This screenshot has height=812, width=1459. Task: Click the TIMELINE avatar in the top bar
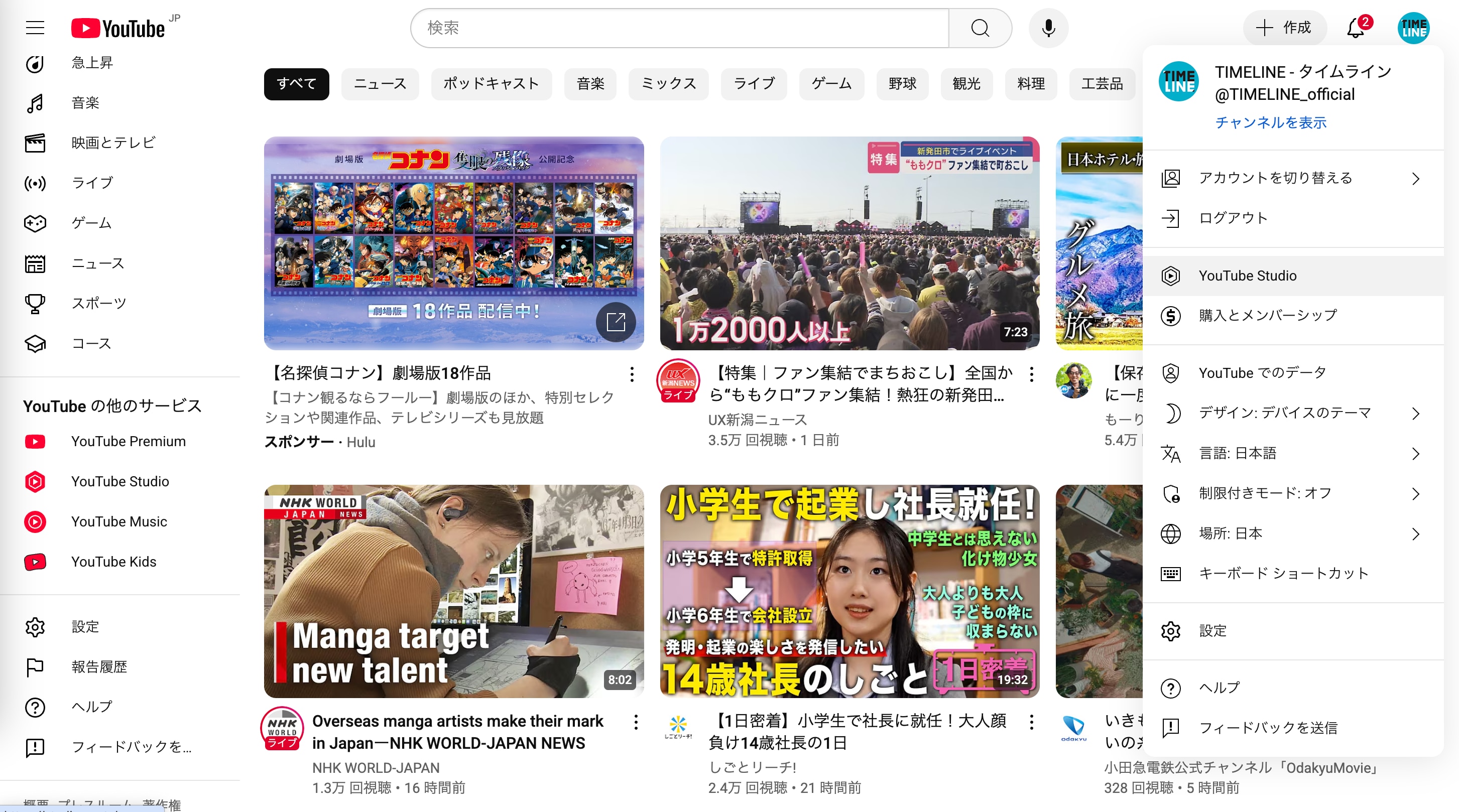point(1414,28)
